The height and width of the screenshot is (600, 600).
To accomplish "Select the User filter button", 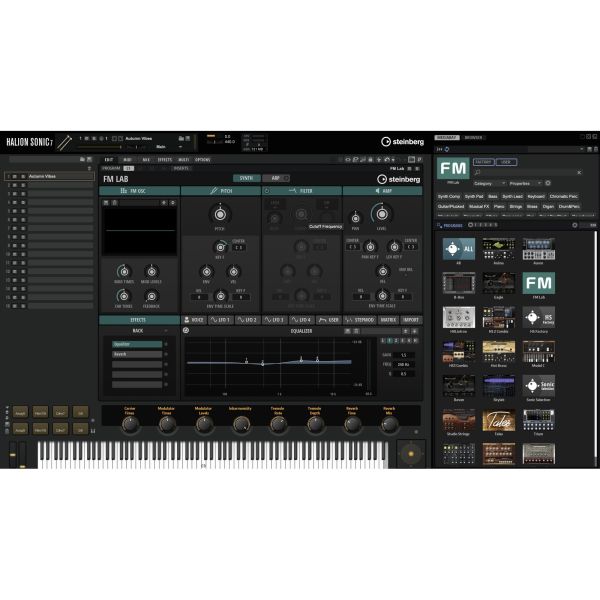I will tap(506, 162).
